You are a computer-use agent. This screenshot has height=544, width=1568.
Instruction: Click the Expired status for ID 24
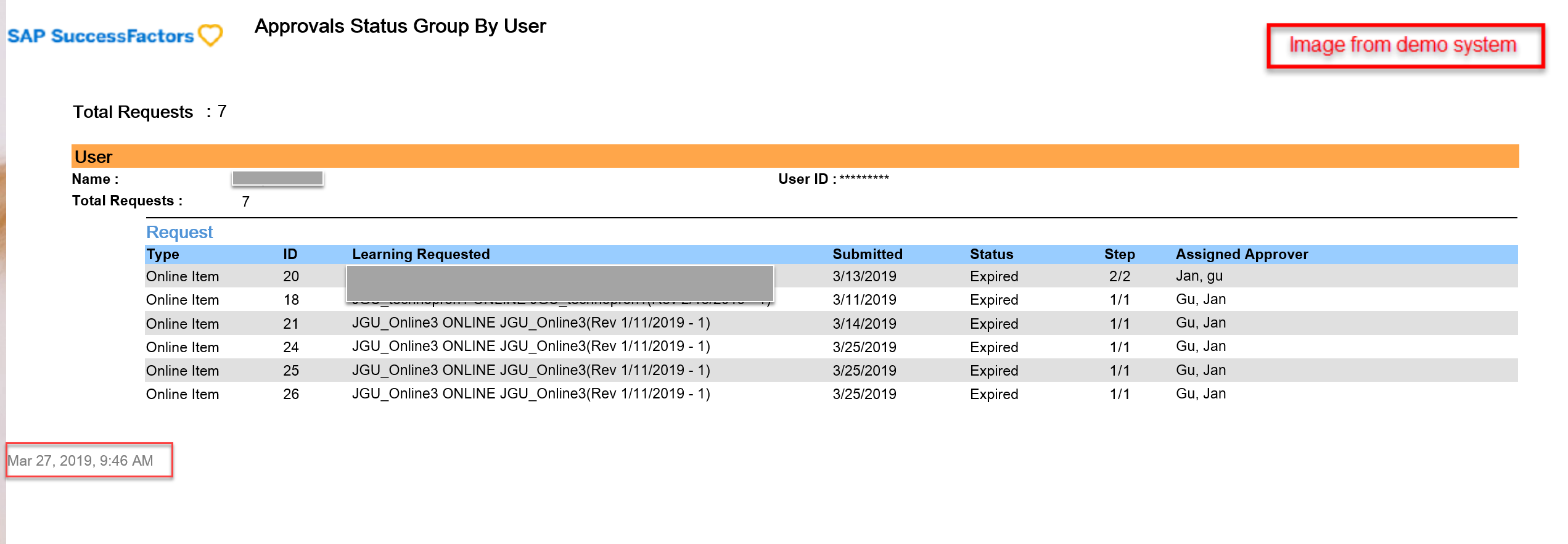994,347
